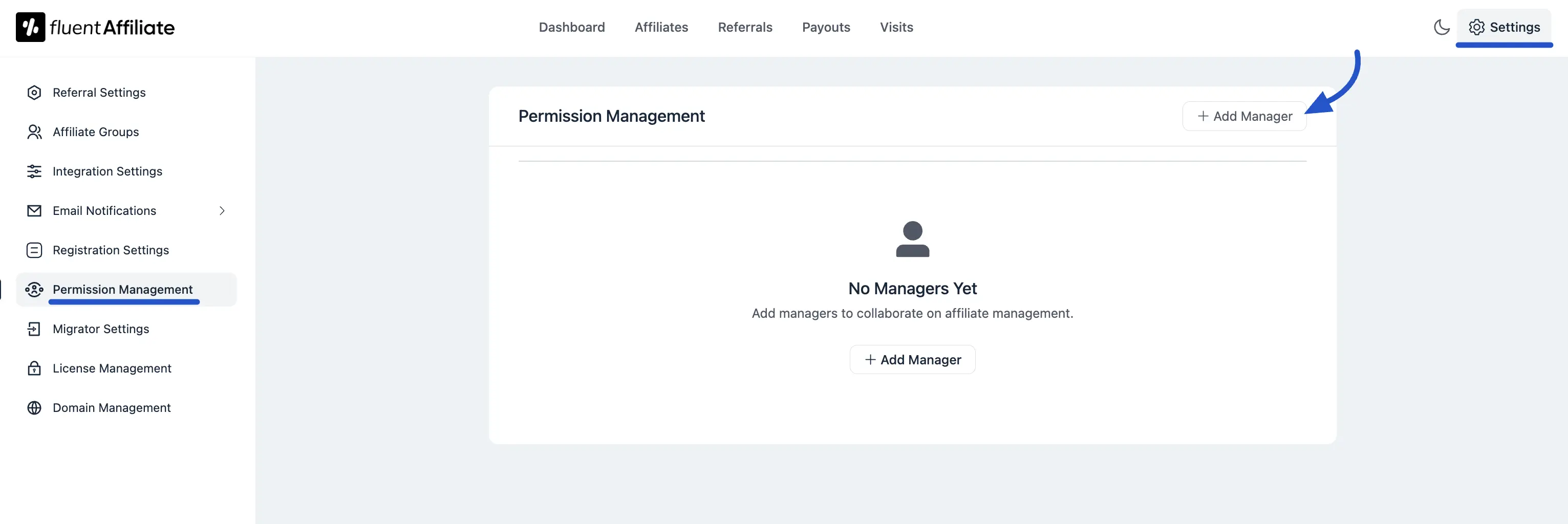Open the Settings gear menu
The height and width of the screenshot is (524, 1568).
pyautogui.click(x=1505, y=27)
